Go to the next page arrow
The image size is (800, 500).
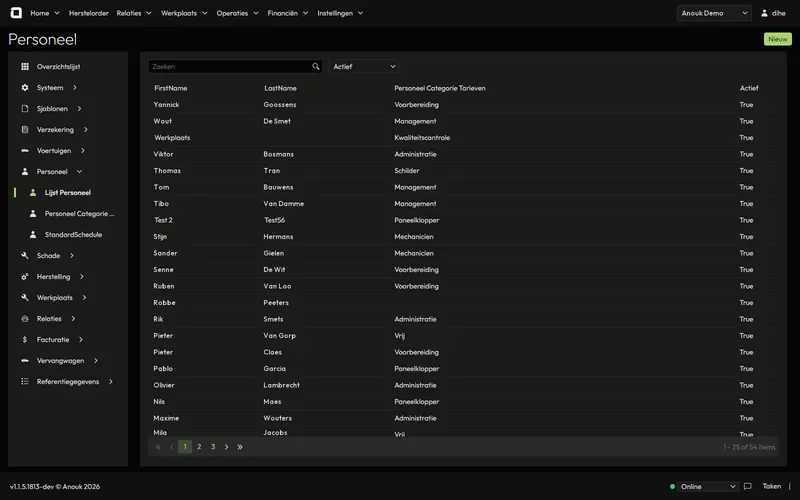227,447
